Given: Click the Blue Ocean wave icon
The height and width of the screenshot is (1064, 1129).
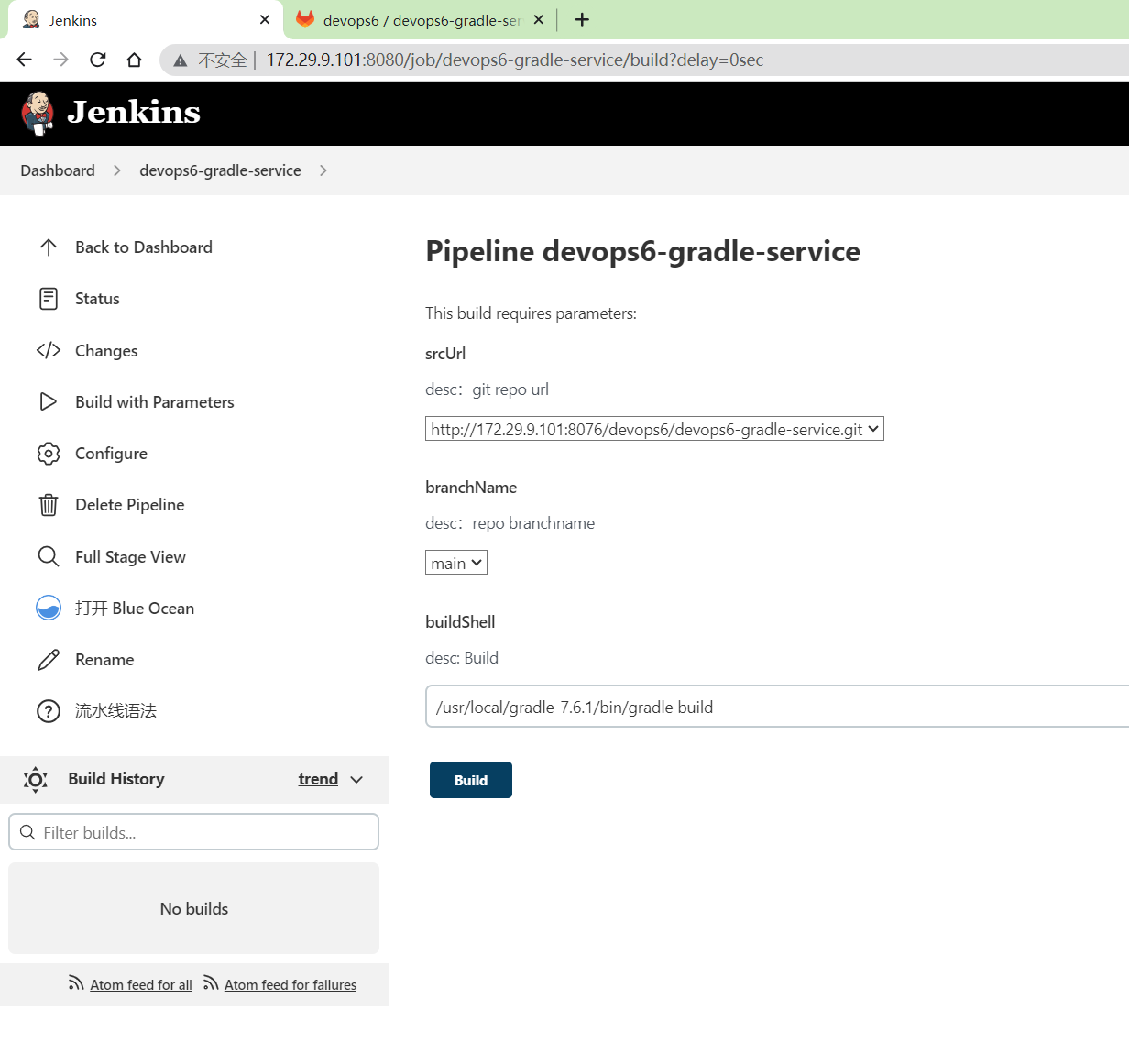Looking at the screenshot, I should click(49, 608).
